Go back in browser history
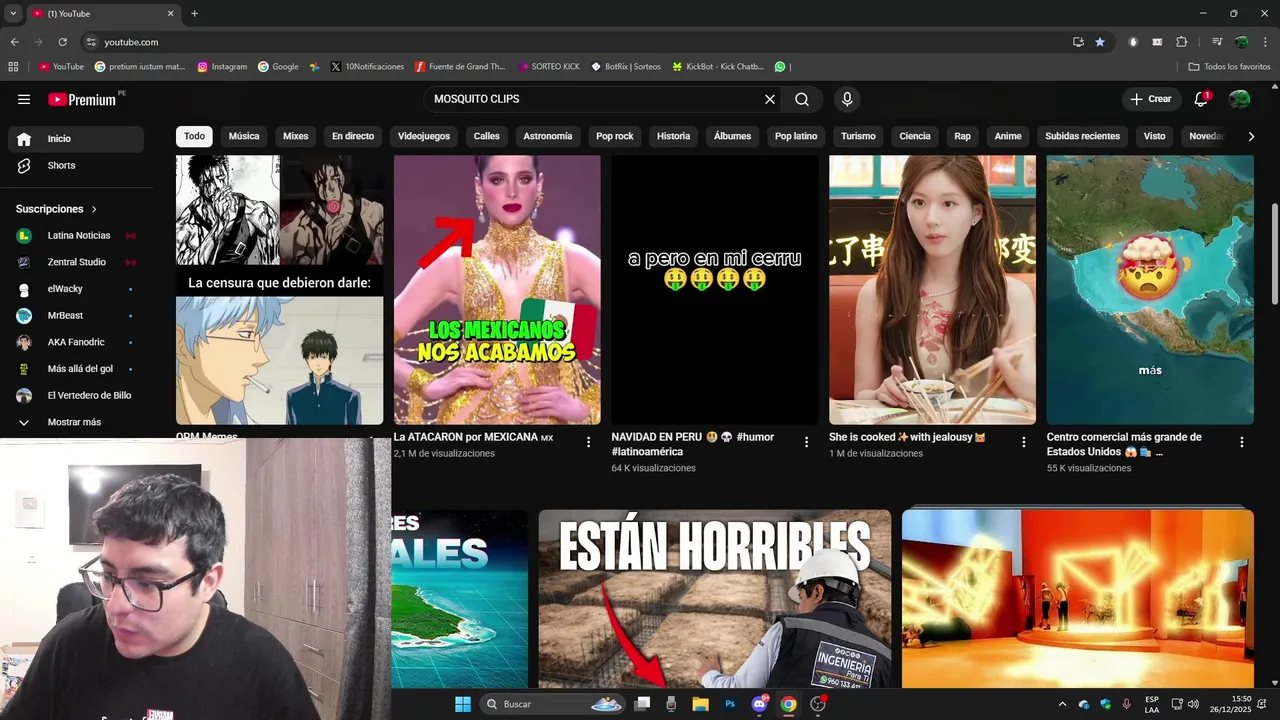The width and height of the screenshot is (1280, 720). (x=14, y=42)
